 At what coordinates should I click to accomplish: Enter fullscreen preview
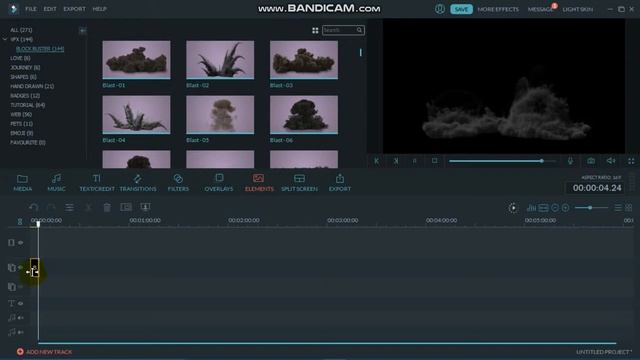[631, 161]
